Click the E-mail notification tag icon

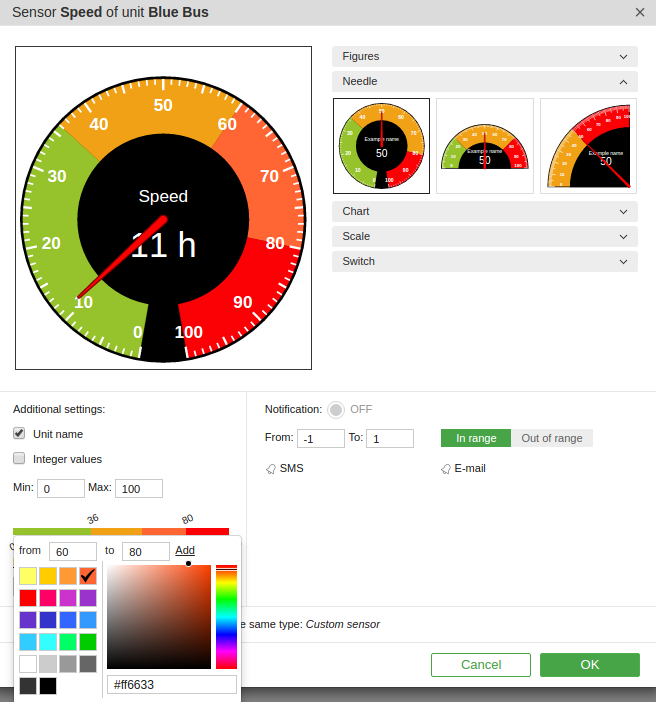[x=446, y=468]
